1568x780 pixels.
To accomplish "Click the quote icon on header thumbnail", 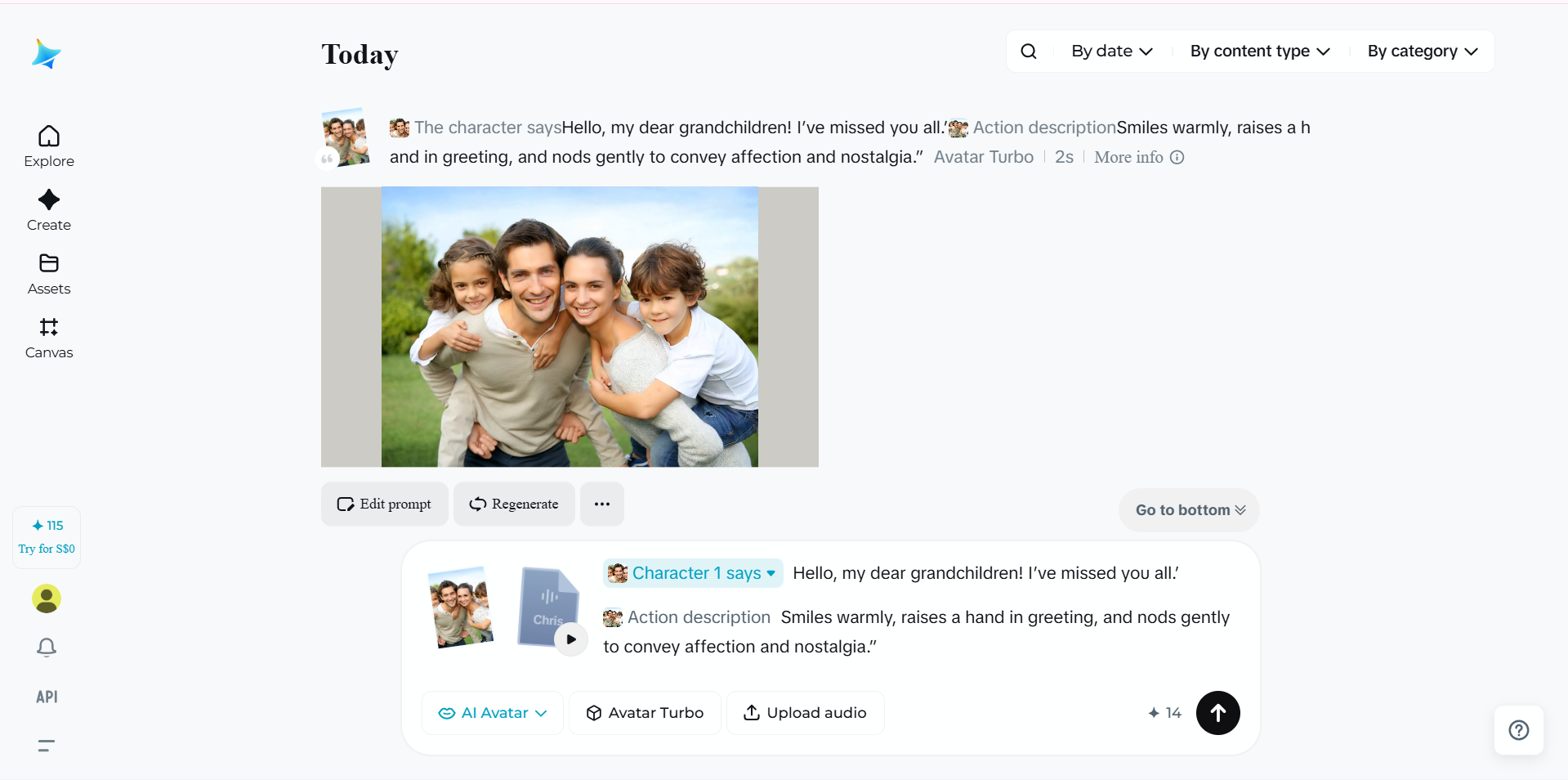I will [x=327, y=159].
